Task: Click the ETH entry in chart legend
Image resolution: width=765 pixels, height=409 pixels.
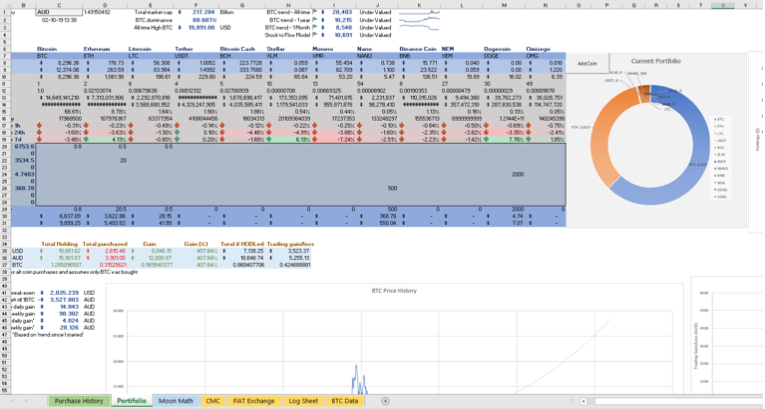Action: (720, 126)
